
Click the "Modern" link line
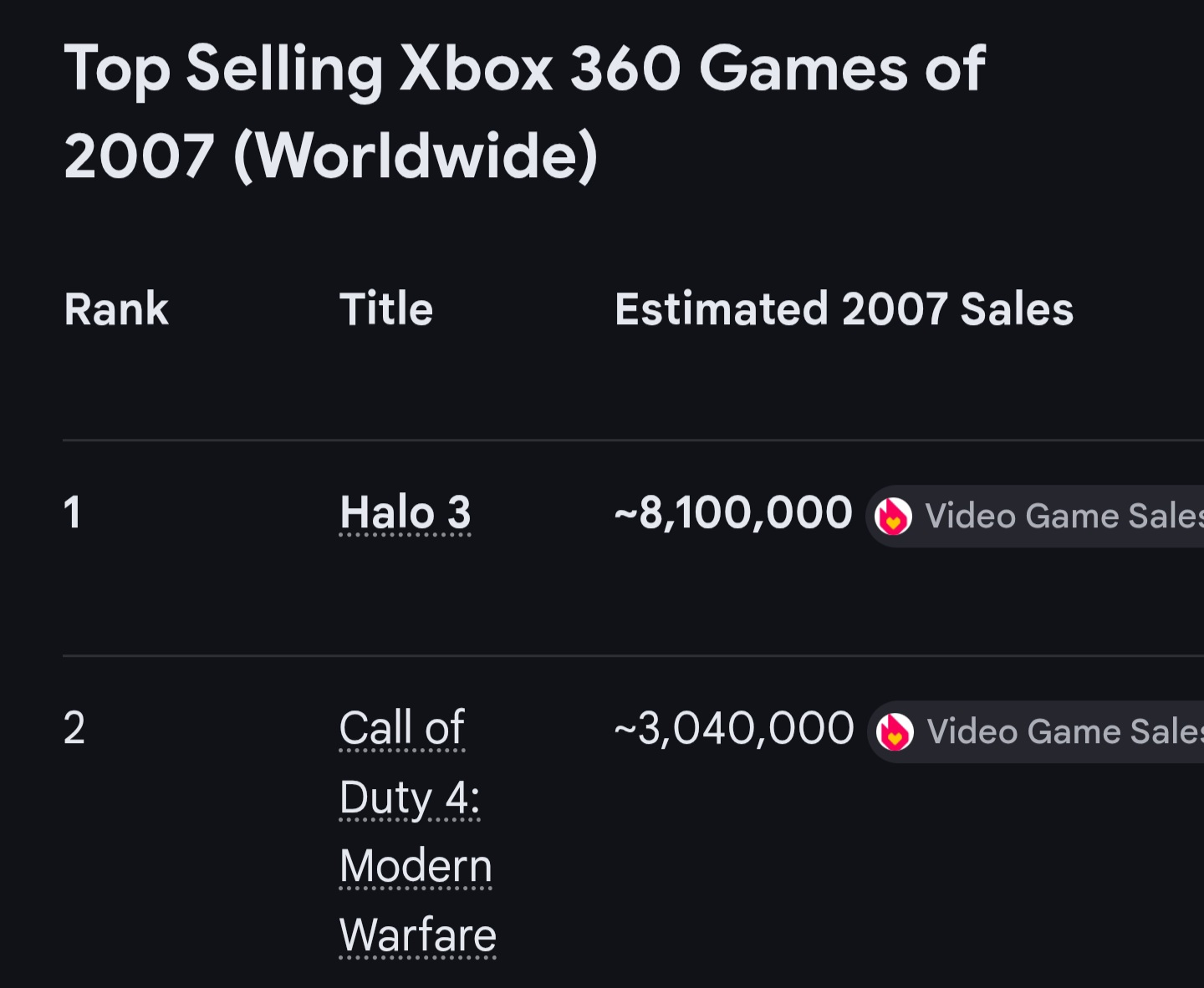[x=416, y=866]
